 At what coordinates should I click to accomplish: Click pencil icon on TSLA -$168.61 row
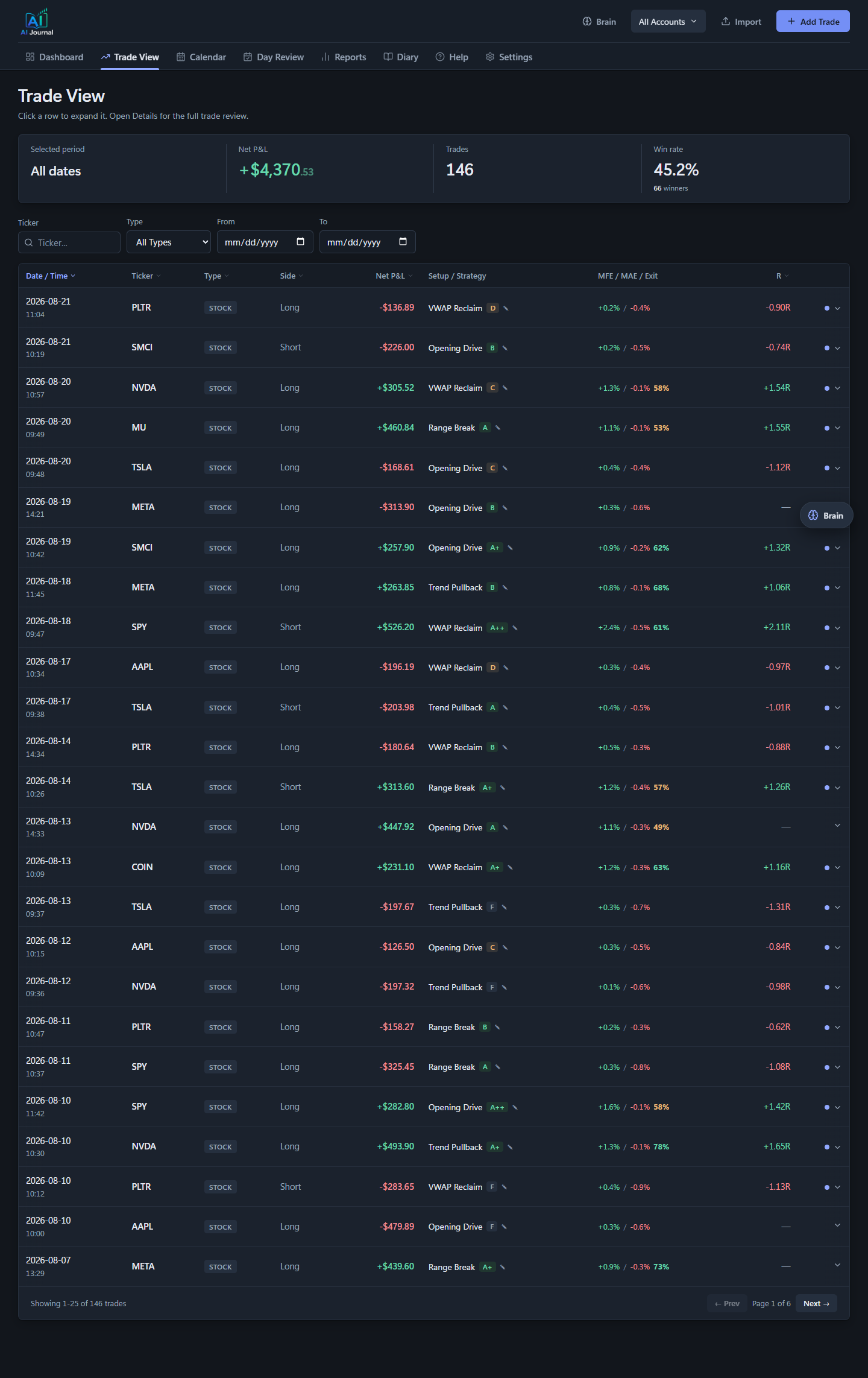505,468
